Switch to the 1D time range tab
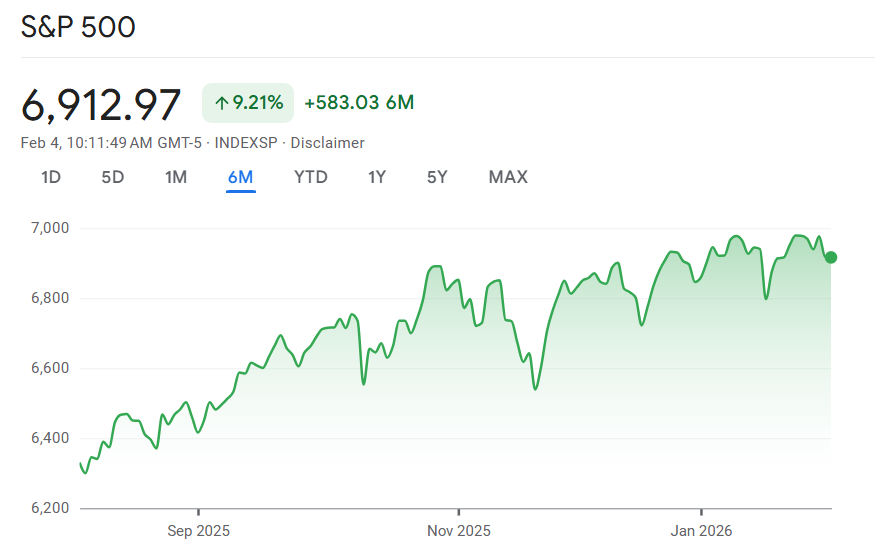This screenshot has width=875, height=550. pyautogui.click(x=51, y=177)
